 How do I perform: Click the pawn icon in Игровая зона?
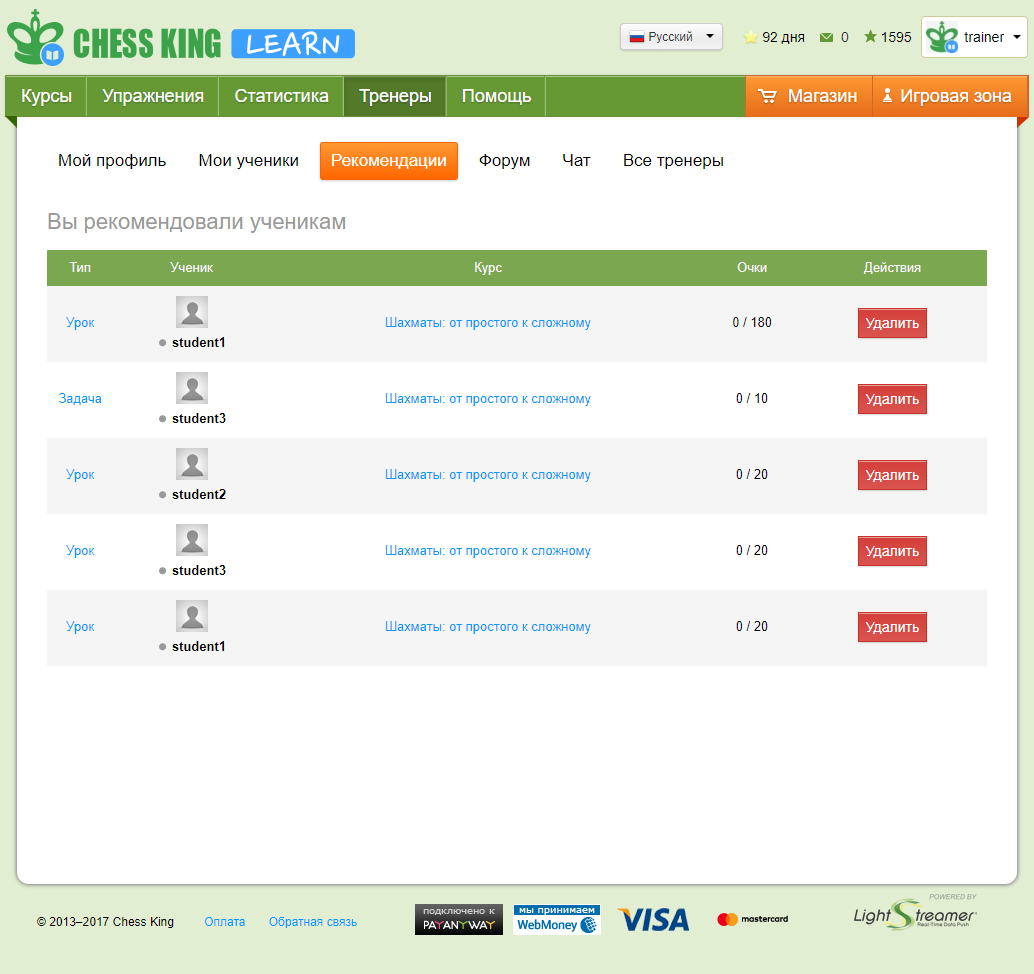(x=887, y=97)
